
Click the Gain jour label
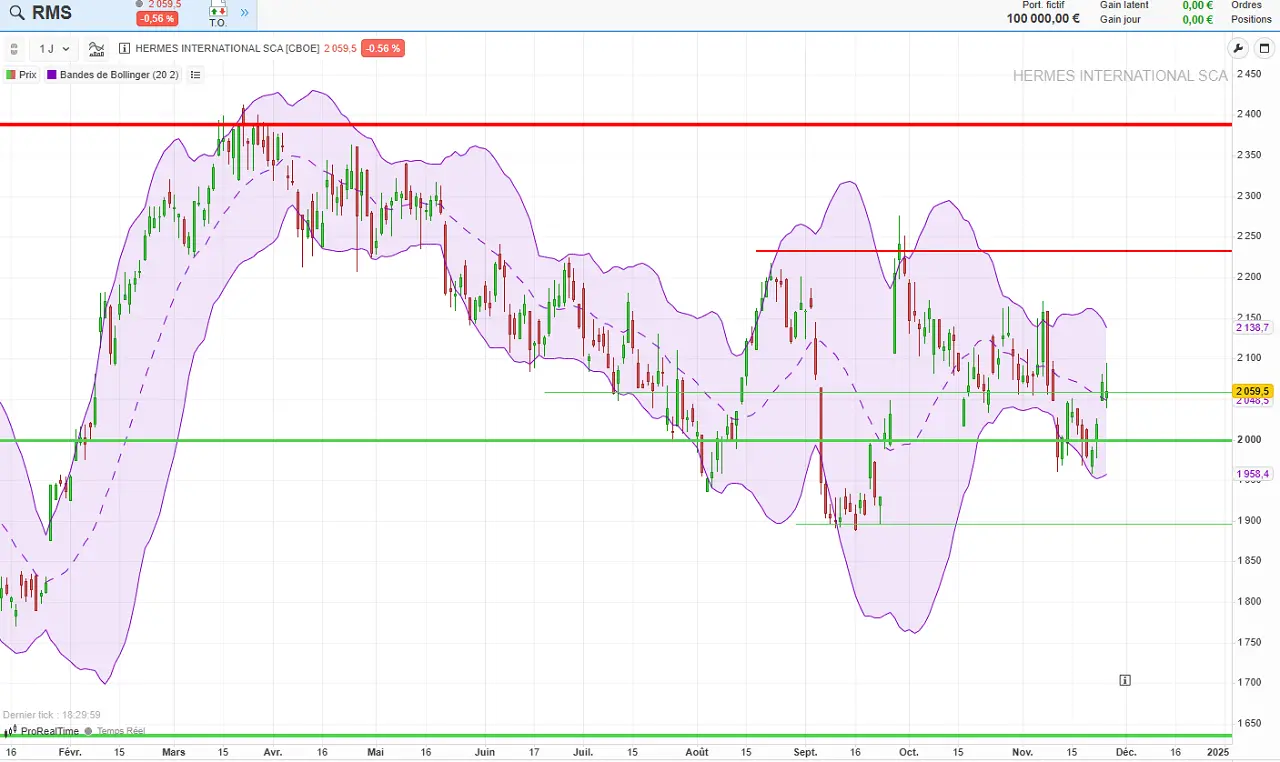(x=1120, y=19)
